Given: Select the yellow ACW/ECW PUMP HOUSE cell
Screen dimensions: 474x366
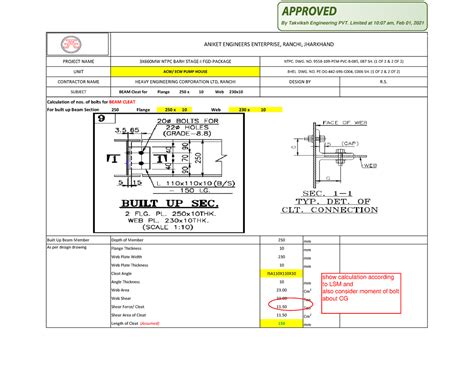Looking at the screenshot, I should [185, 71].
